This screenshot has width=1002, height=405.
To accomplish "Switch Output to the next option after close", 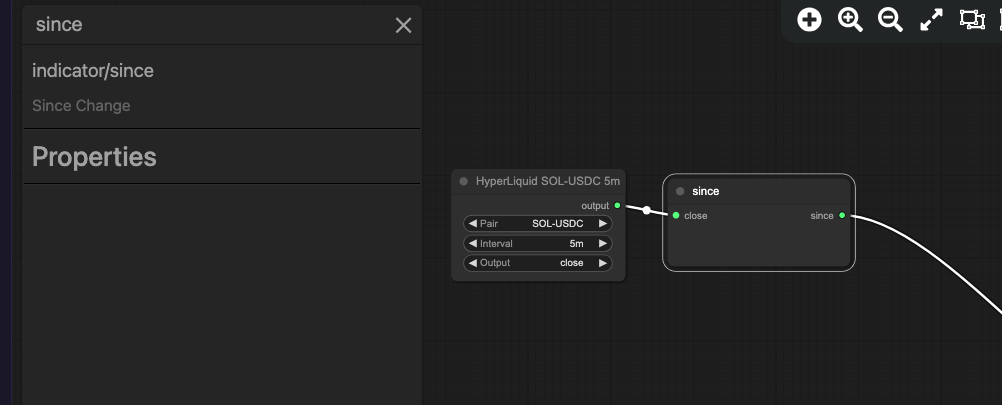I will [603, 263].
